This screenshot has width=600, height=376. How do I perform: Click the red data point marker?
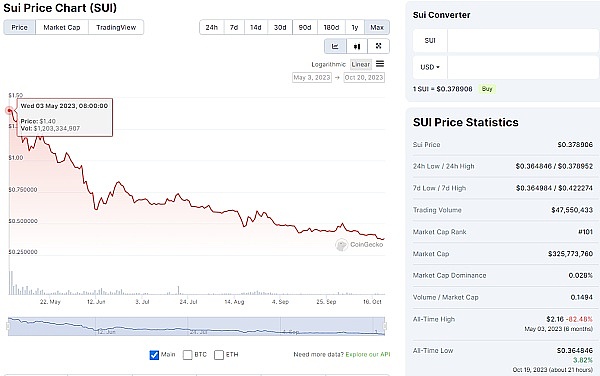[x=9, y=111]
